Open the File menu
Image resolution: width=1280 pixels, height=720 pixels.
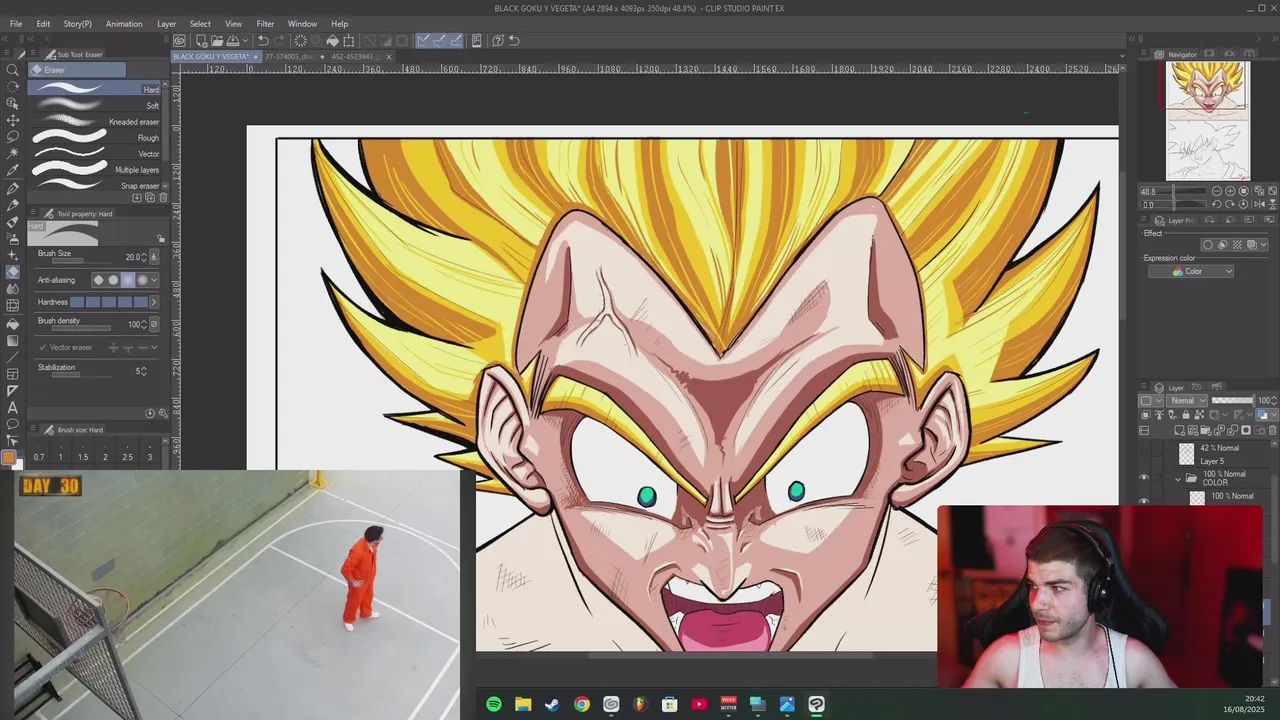tap(16, 24)
